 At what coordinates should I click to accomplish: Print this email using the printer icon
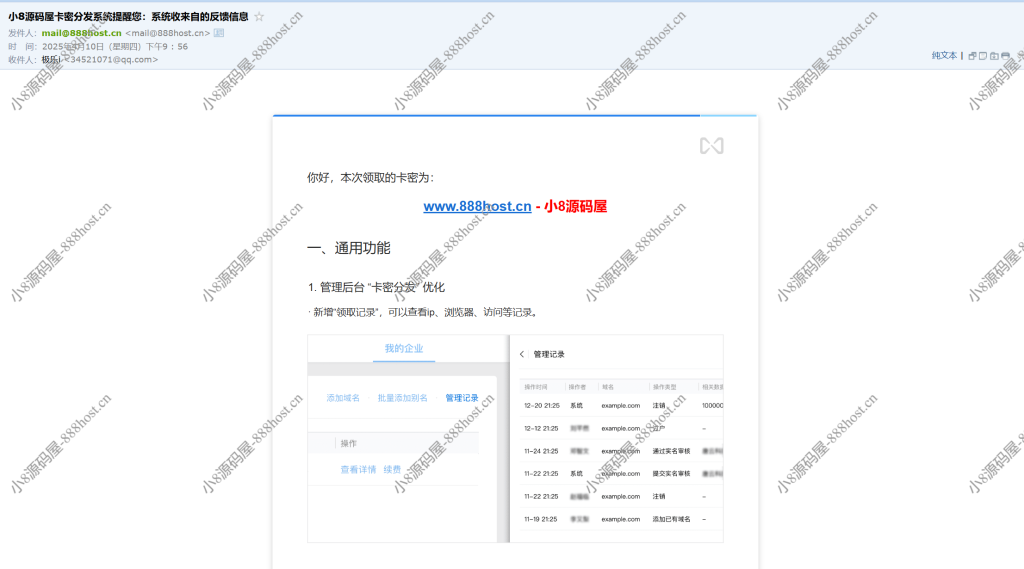pyautogui.click(x=1006, y=56)
